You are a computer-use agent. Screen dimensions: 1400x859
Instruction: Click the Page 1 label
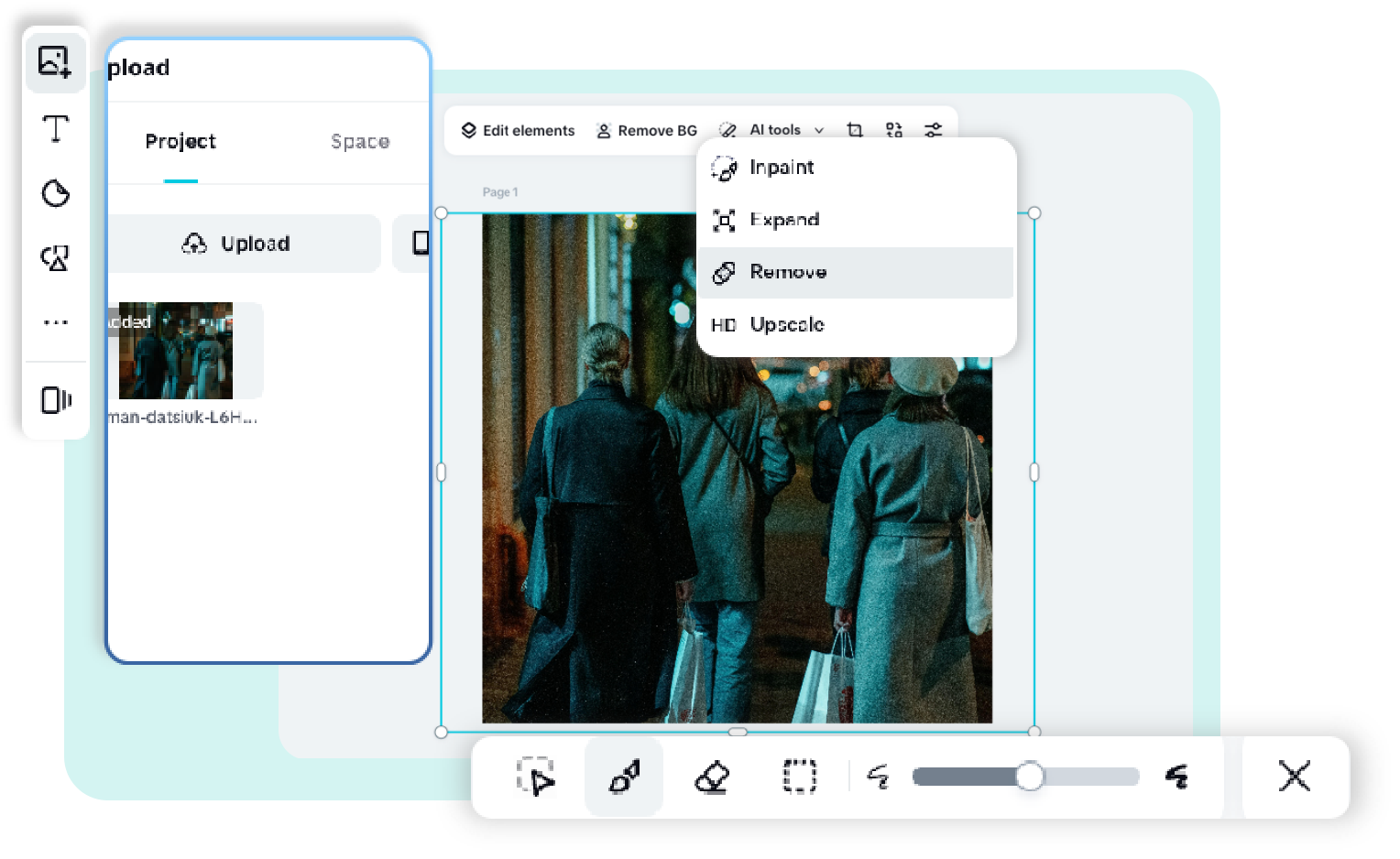coord(500,192)
